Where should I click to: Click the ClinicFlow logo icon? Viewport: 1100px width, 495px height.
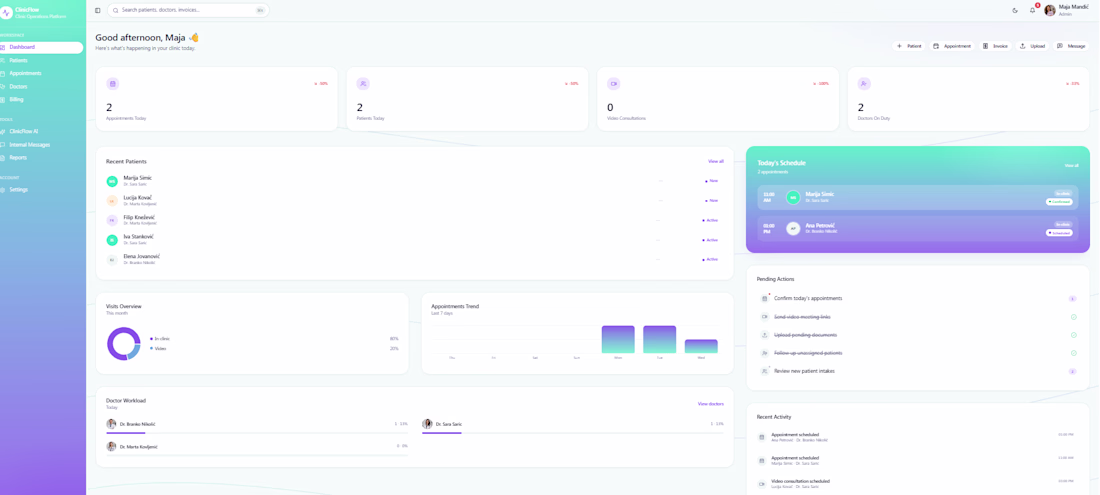pos(6,13)
